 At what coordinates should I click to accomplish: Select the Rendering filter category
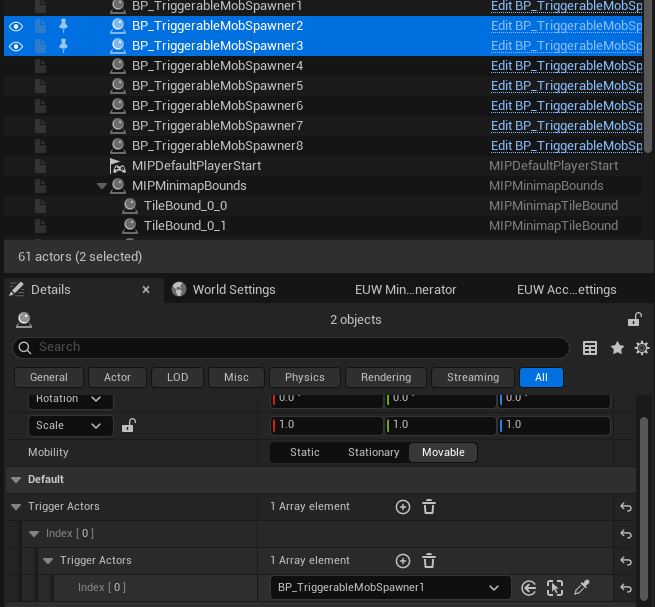click(386, 377)
